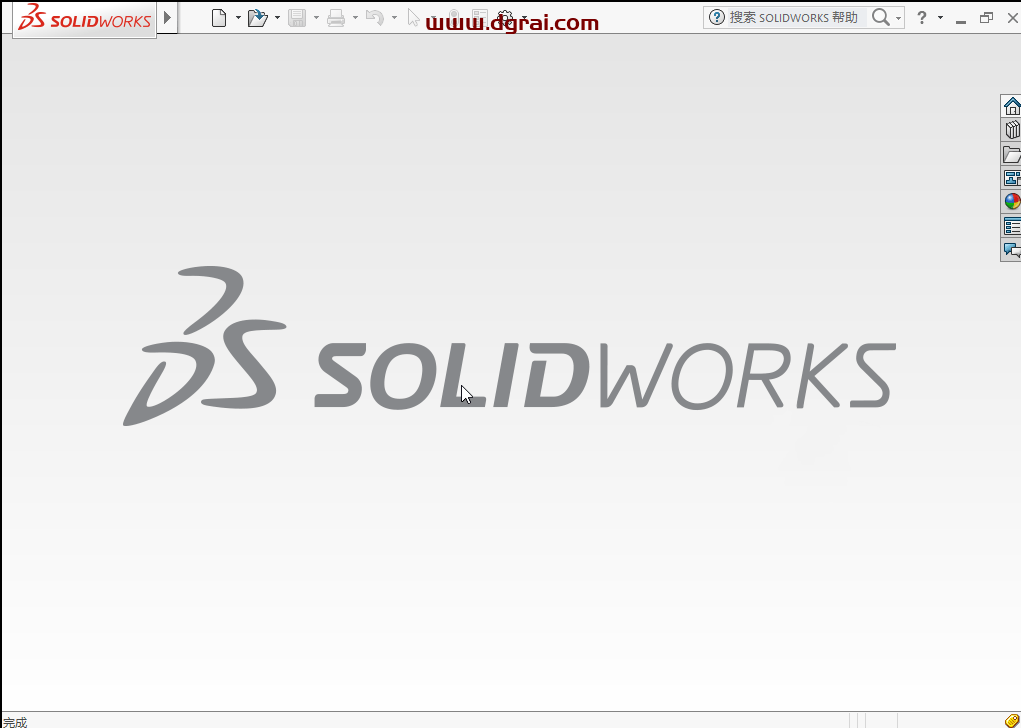Expand the Open file dropdown arrow

point(277,18)
